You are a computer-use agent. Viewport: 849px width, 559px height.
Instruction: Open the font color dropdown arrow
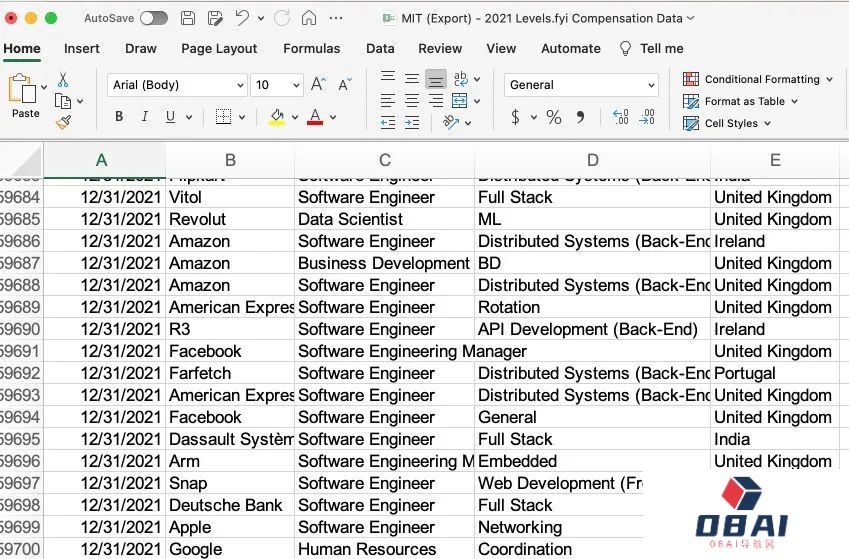[333, 117]
